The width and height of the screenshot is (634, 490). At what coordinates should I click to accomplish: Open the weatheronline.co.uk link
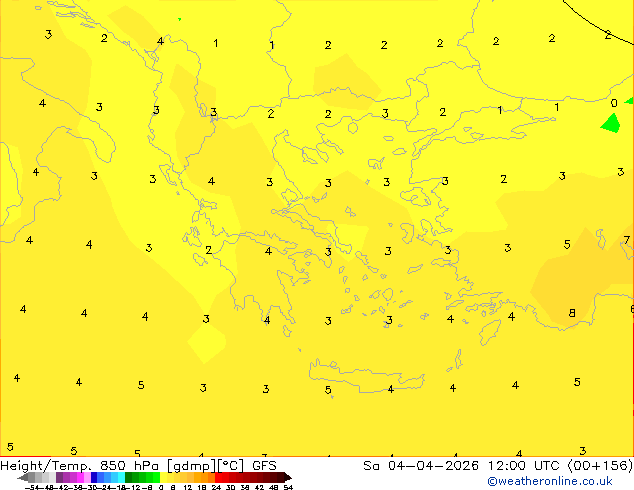tap(549, 481)
